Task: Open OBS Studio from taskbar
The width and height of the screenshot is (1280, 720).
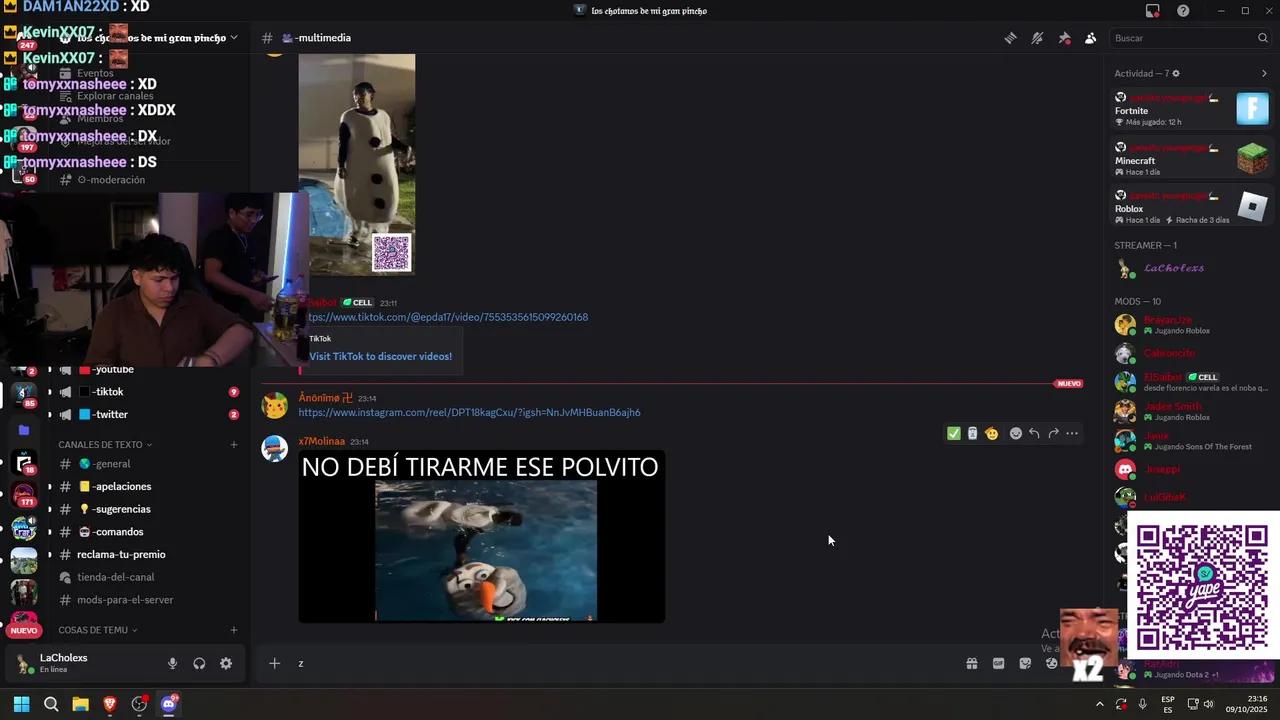Action: tap(140, 704)
